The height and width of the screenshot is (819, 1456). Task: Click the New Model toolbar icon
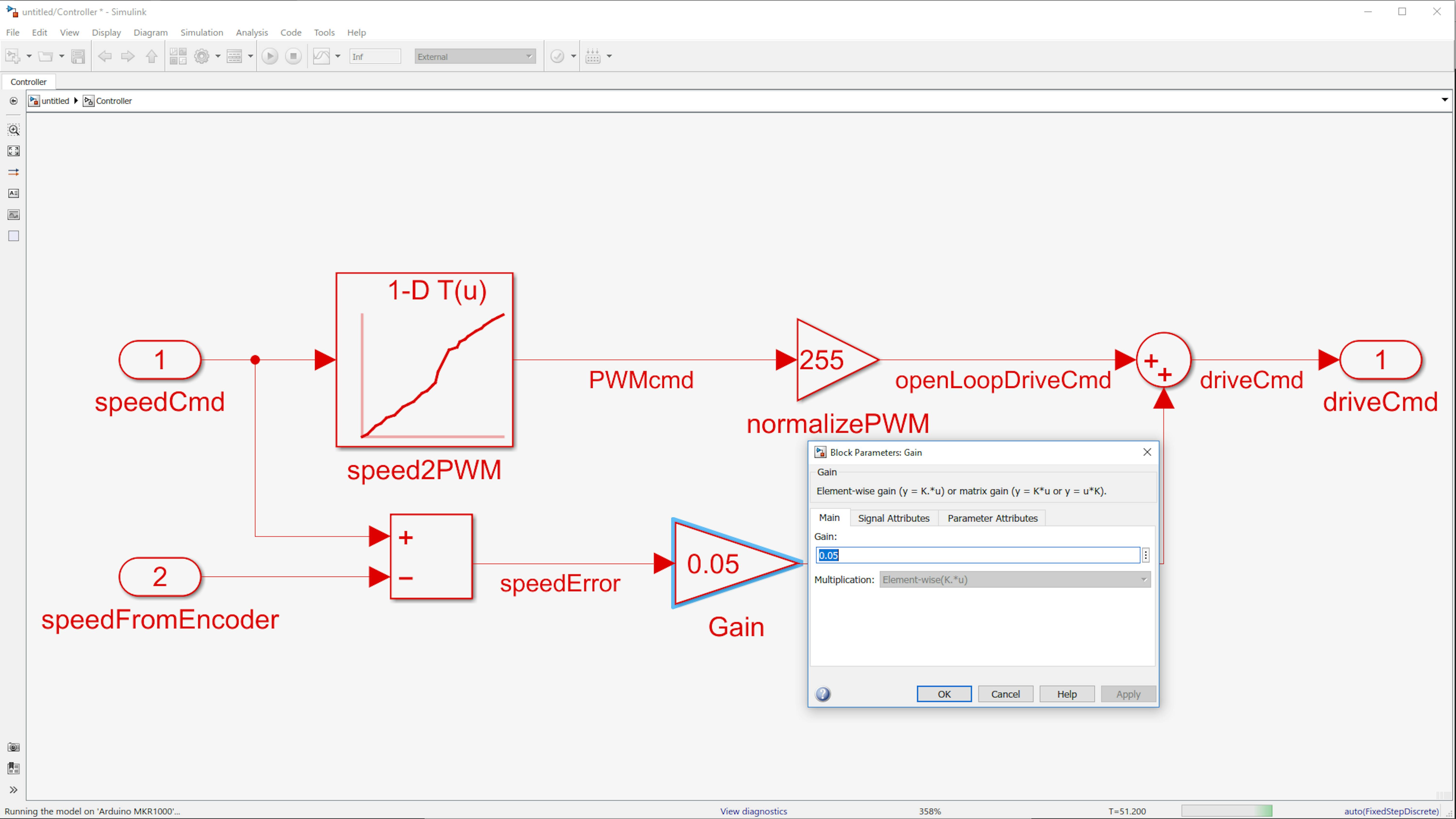(x=12, y=57)
